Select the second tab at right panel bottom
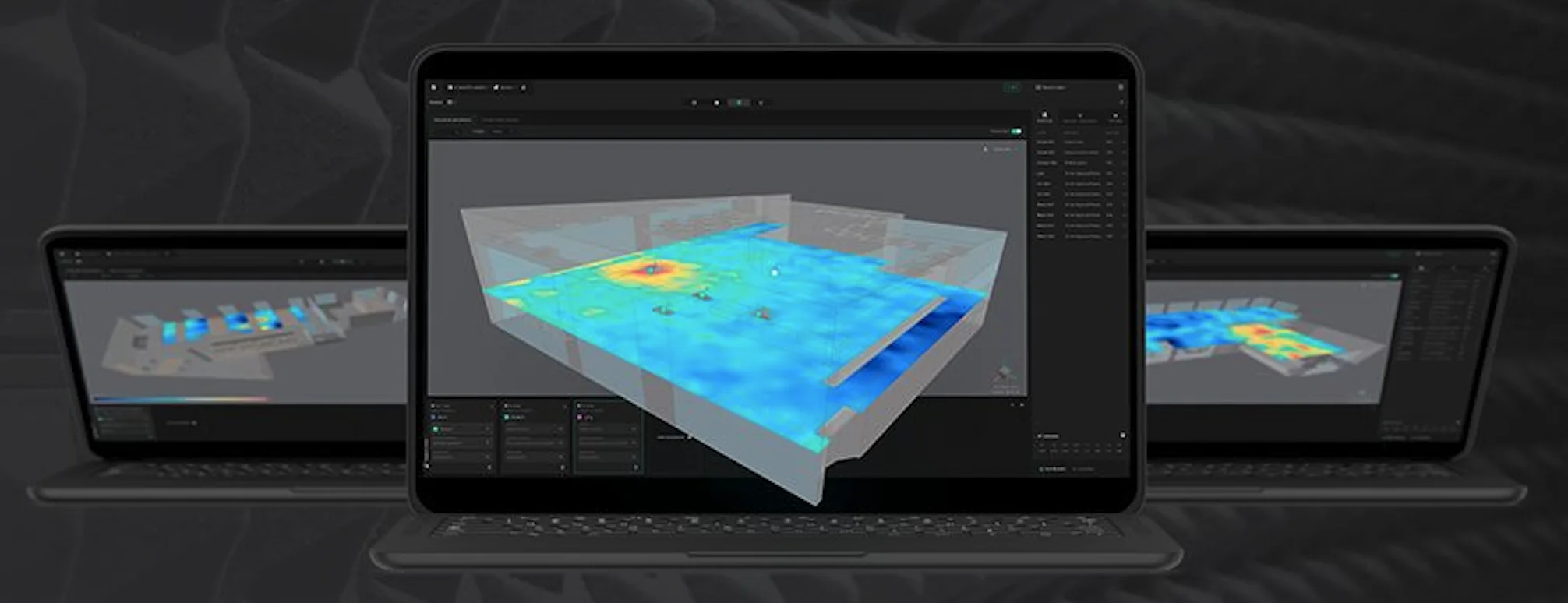The image size is (1568, 603). click(x=1083, y=469)
